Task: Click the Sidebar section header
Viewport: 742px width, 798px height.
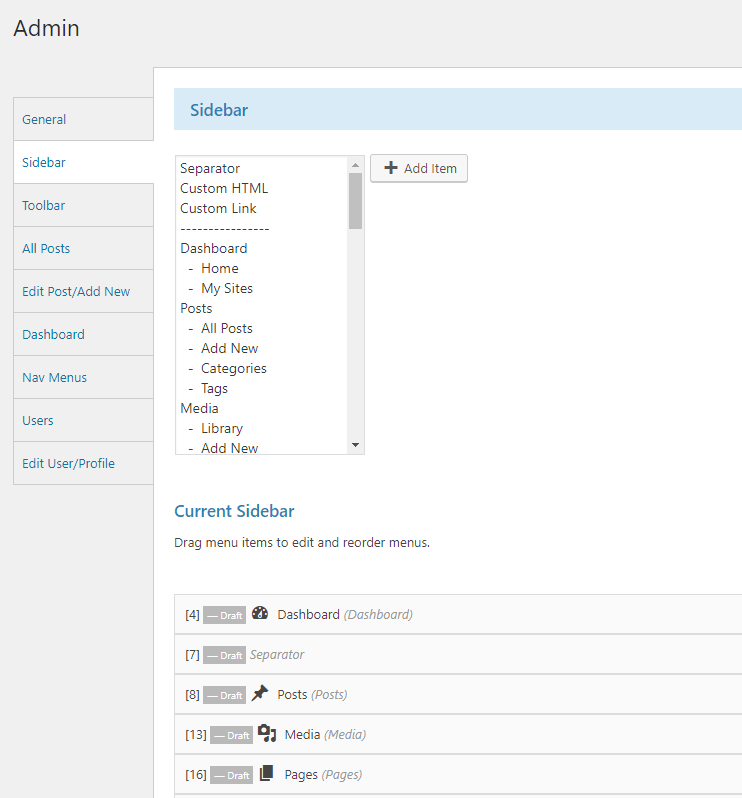Action: [458, 109]
